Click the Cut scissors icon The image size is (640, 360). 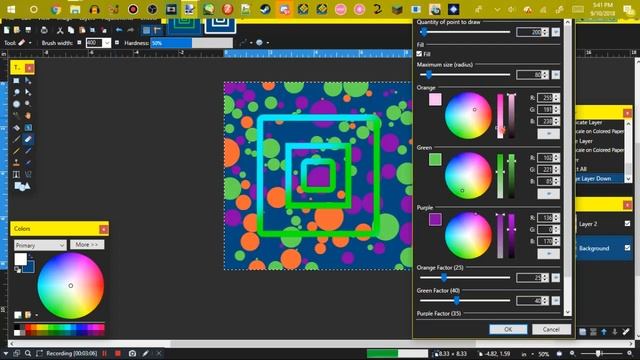point(60,30)
